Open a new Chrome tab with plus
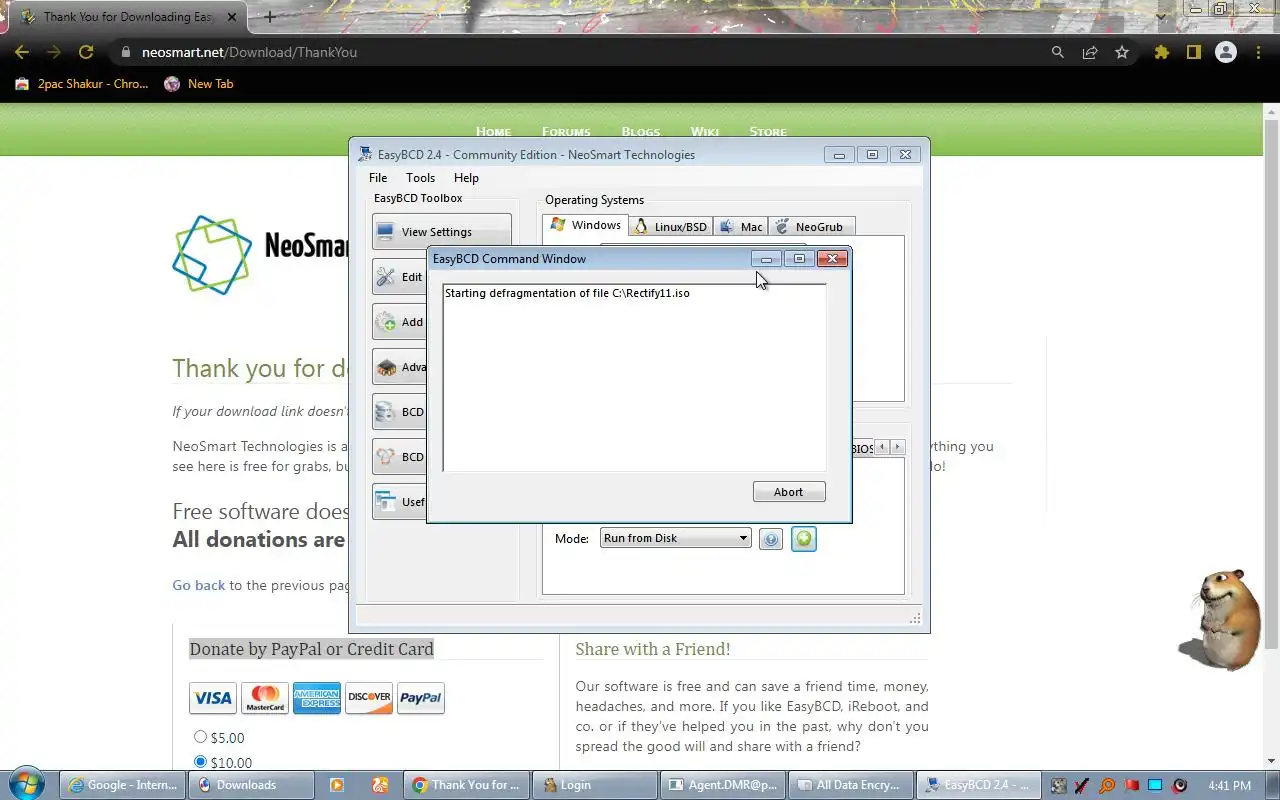The height and width of the screenshot is (800, 1280). click(269, 17)
